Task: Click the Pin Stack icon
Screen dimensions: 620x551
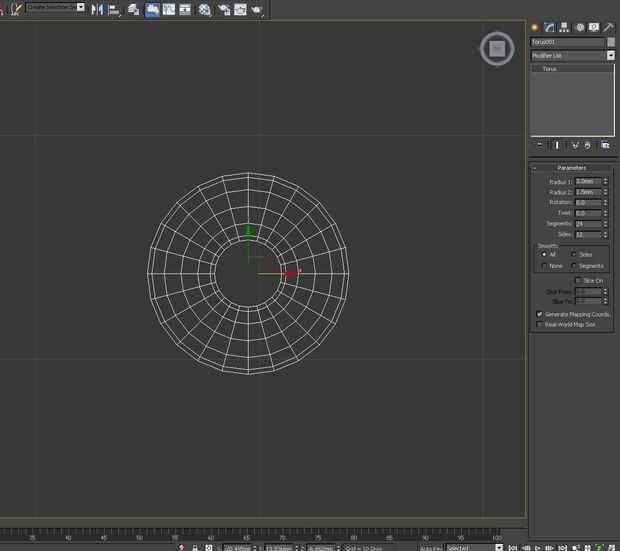Action: pos(539,145)
